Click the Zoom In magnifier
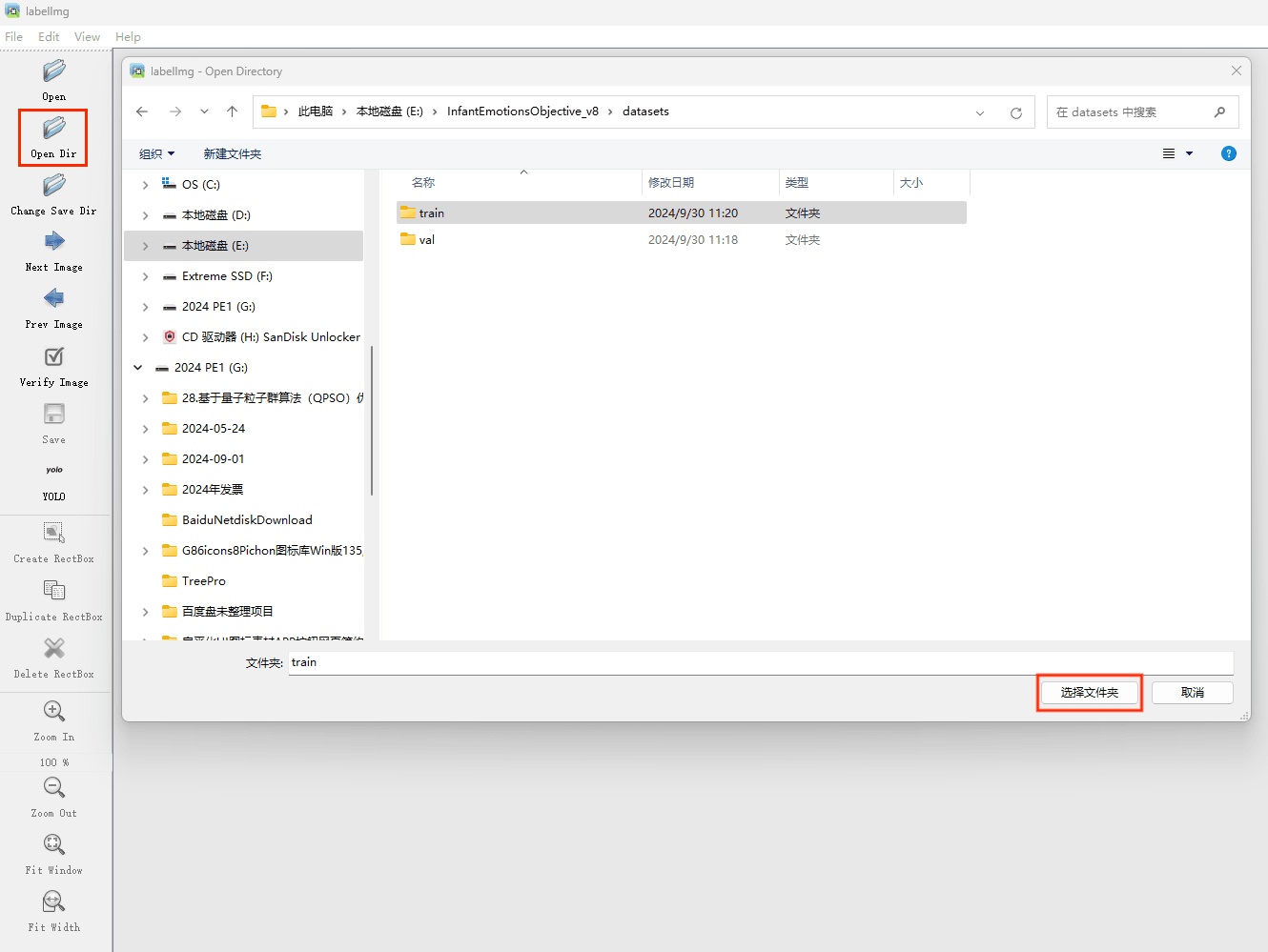 coord(53,711)
